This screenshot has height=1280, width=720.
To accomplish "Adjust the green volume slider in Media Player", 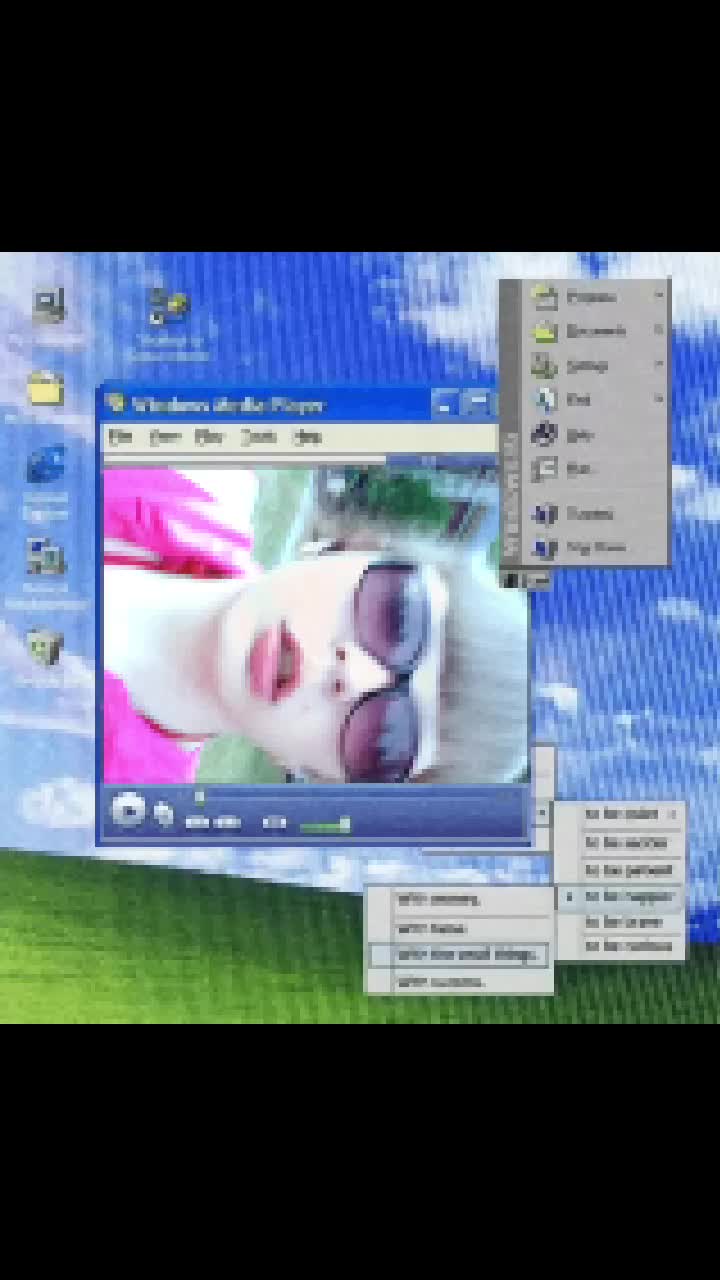I will point(325,825).
